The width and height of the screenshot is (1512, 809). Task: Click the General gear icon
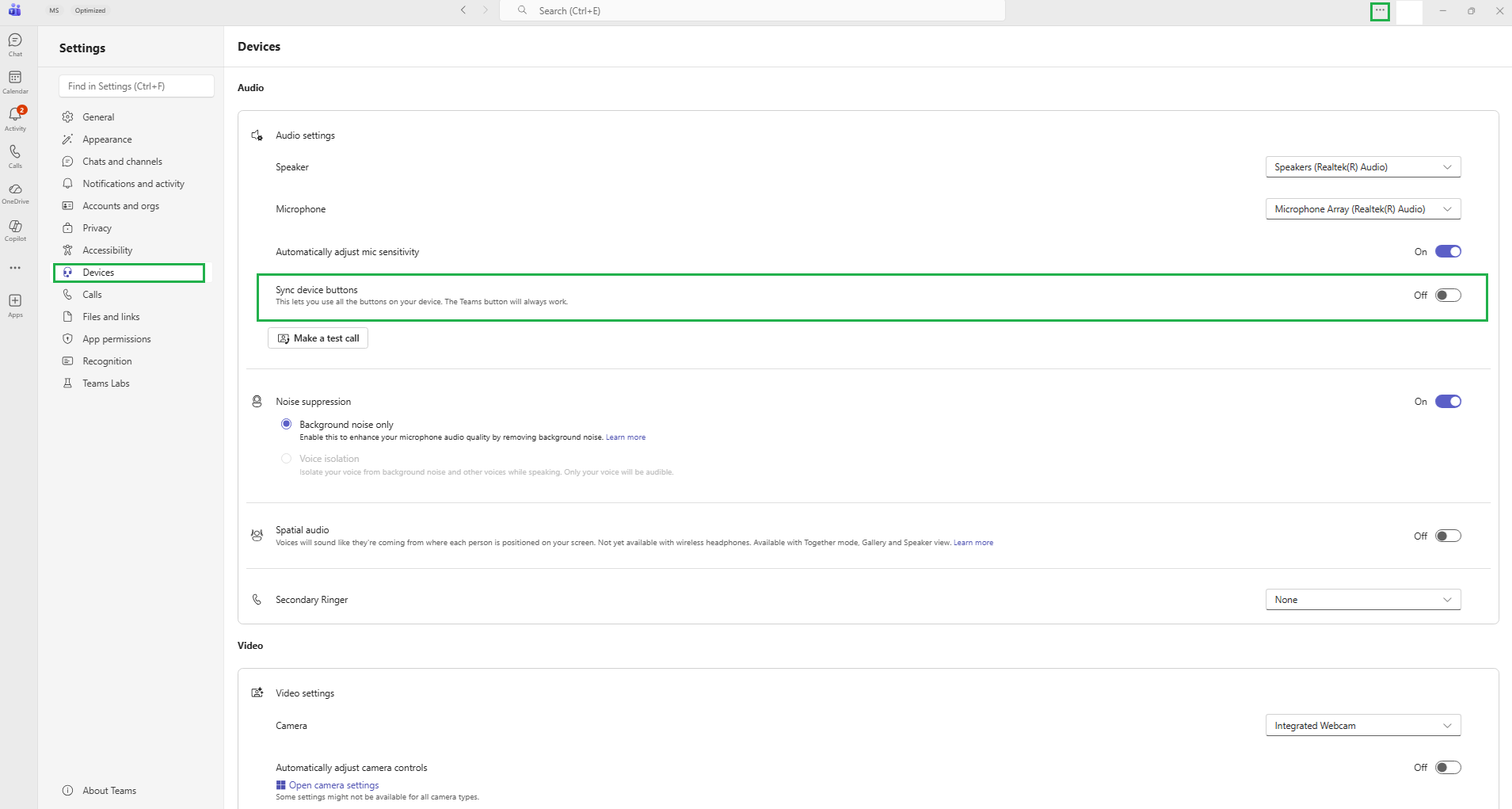tap(68, 117)
